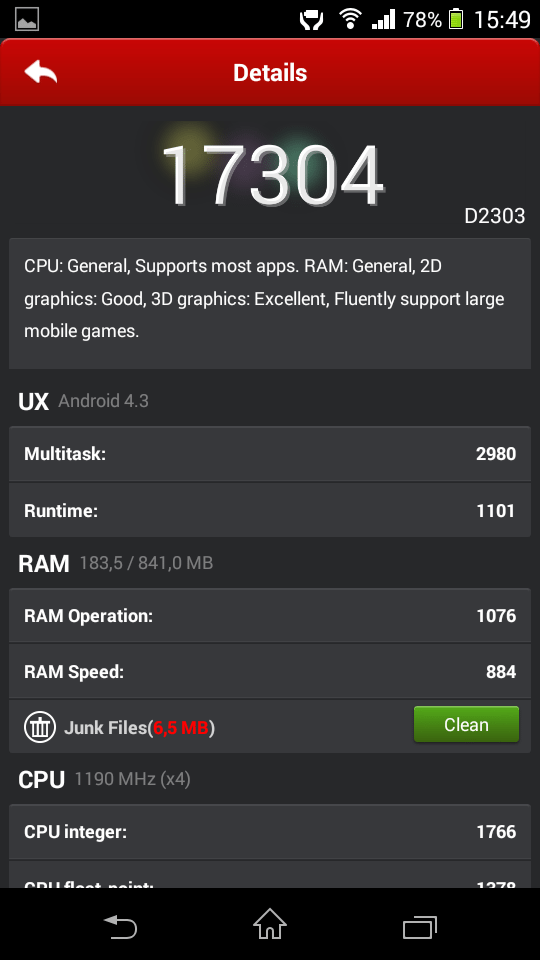Select the CPU integer score row
The width and height of the screenshot is (540, 960).
[x=270, y=831]
